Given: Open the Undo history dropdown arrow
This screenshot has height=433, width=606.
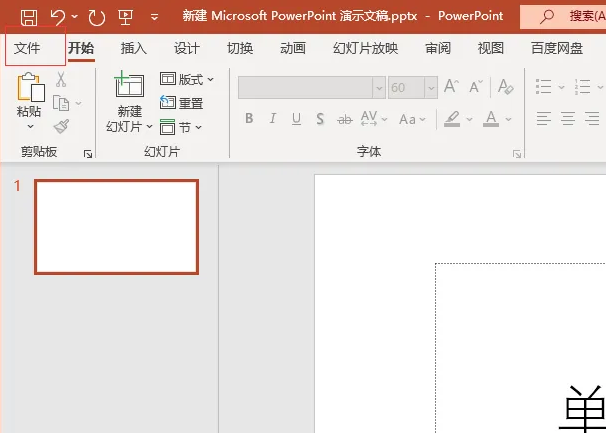Looking at the screenshot, I should tap(75, 17).
